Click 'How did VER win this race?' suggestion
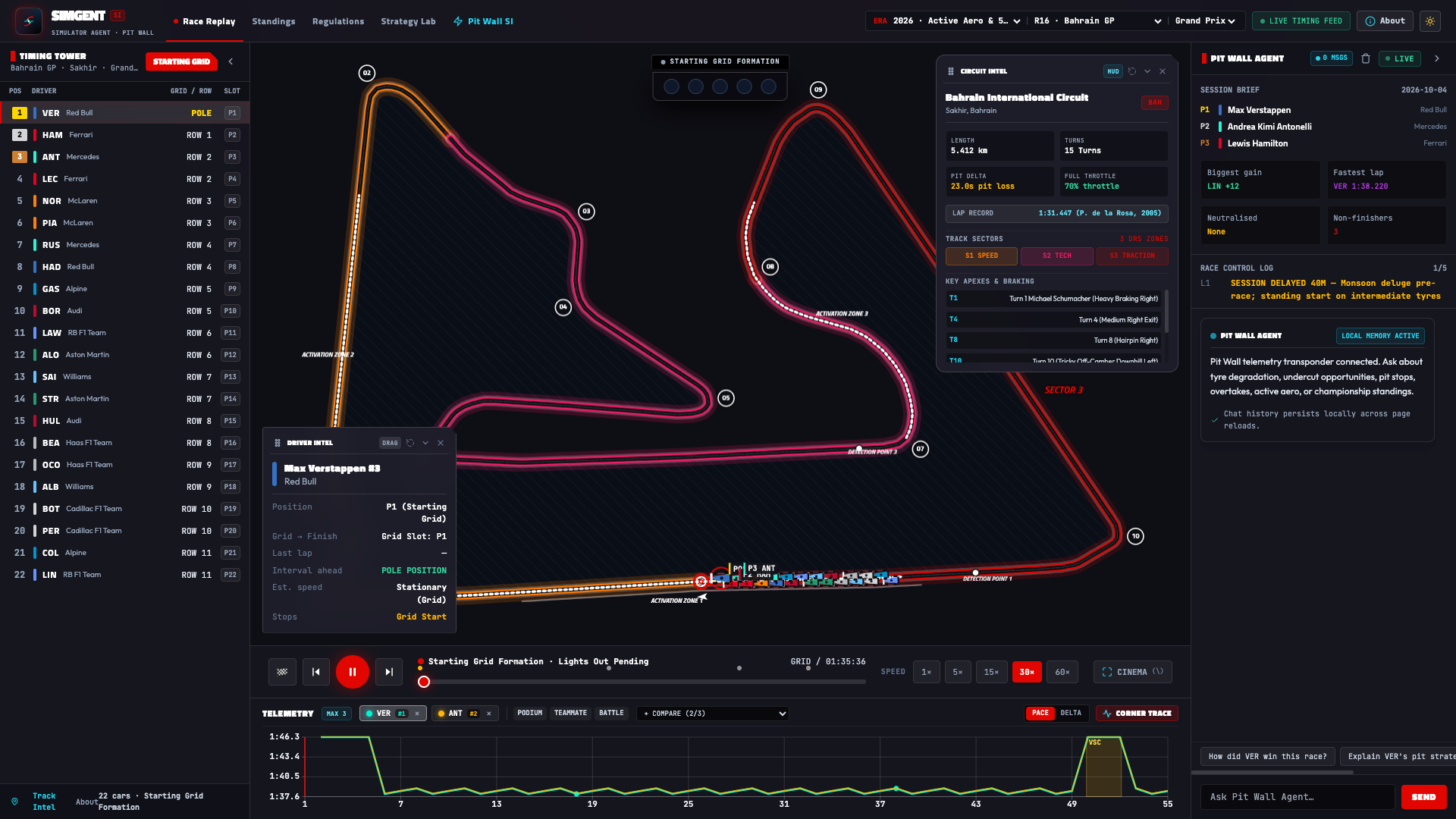This screenshot has height=819, width=1456. pos(1267,757)
